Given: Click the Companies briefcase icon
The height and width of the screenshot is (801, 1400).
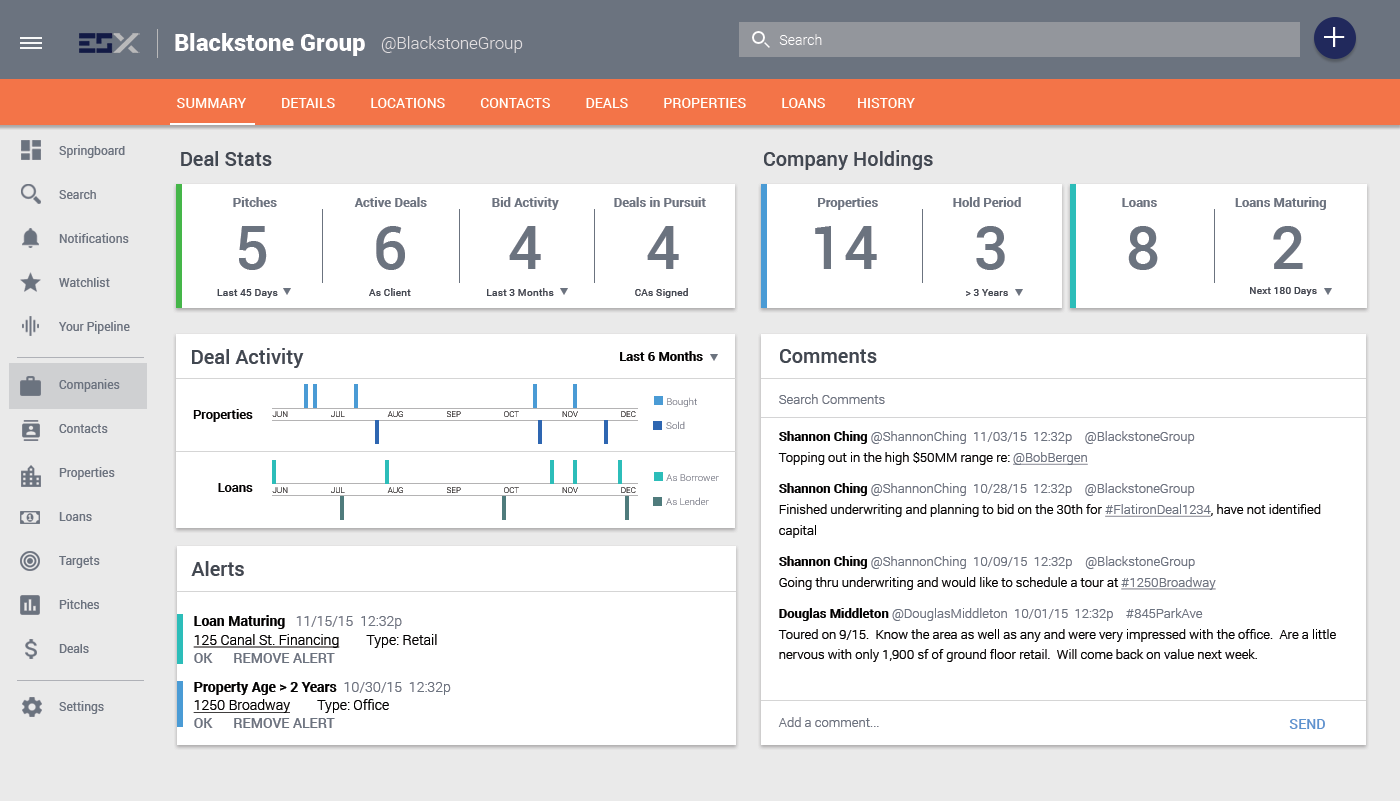Looking at the screenshot, I should [x=31, y=385].
